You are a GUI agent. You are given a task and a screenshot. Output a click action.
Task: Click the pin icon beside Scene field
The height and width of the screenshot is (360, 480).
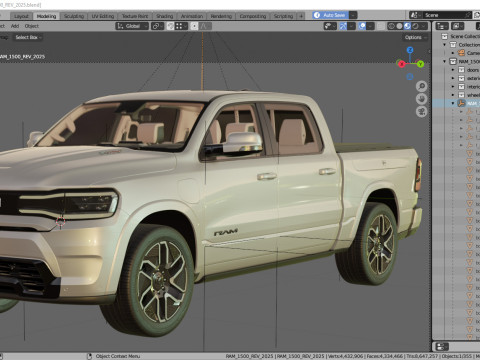tap(468, 15)
